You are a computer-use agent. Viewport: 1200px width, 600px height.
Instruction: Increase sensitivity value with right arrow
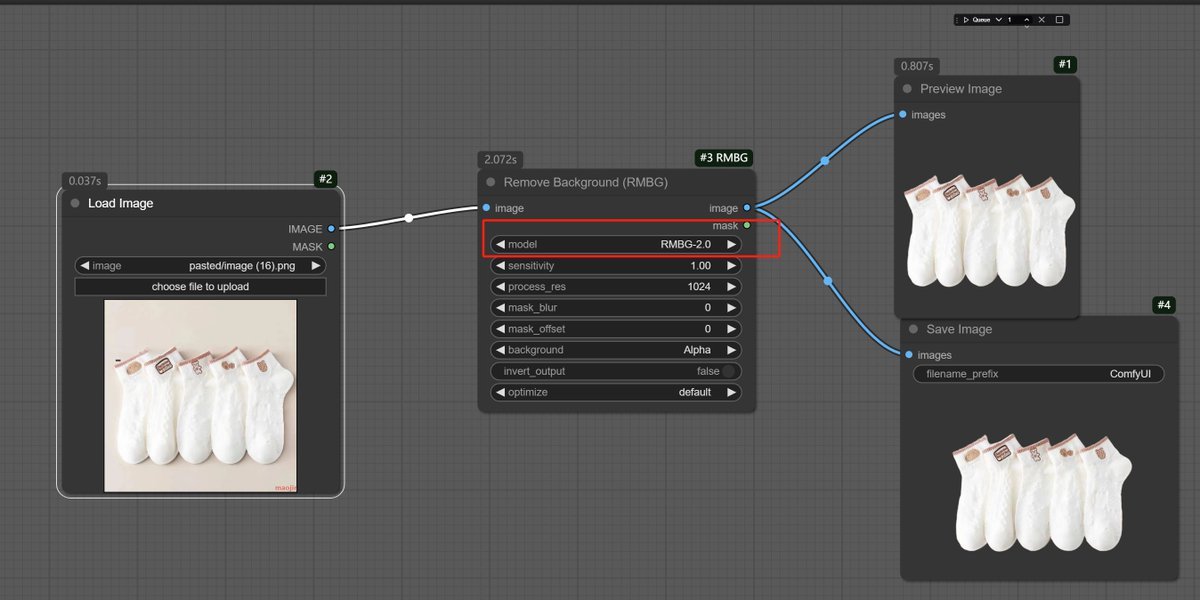point(731,266)
